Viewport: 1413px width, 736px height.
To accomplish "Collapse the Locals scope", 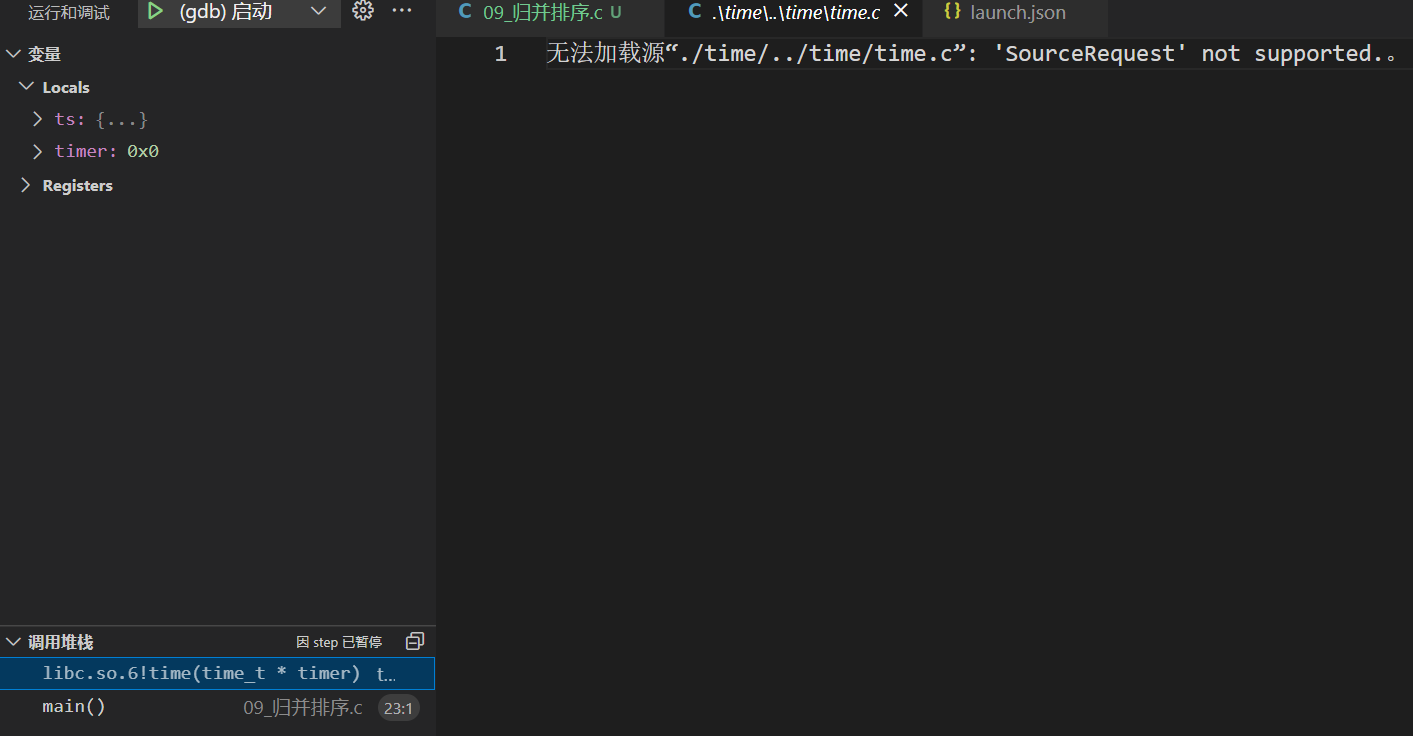I will coord(26,87).
